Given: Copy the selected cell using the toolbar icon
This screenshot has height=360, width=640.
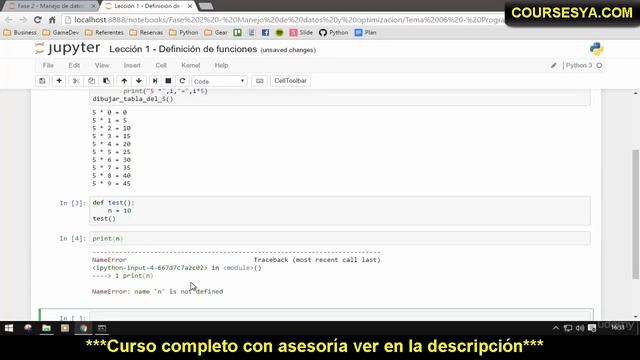Looking at the screenshot, I should (91, 81).
